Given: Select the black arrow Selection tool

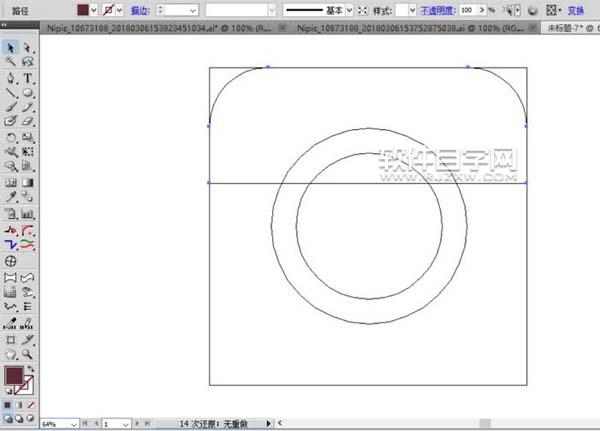Looking at the screenshot, I should [x=10, y=47].
